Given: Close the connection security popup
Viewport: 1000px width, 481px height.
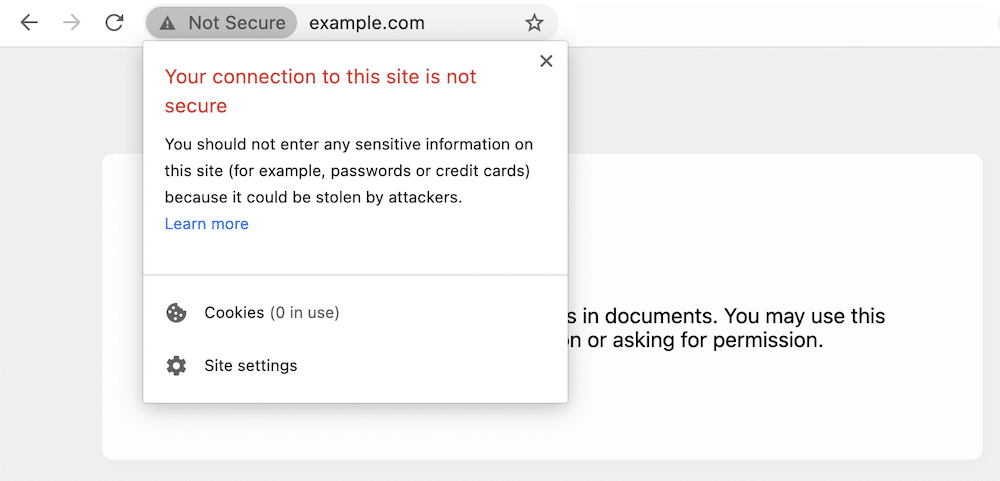Looking at the screenshot, I should click(546, 61).
